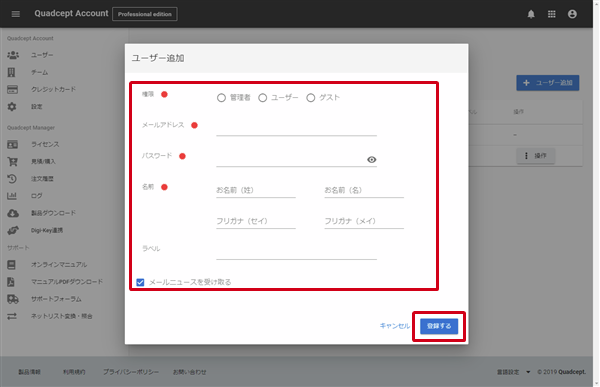Open the 製品ダウンロード menu item
The height and width of the screenshot is (387, 600).
[54, 213]
